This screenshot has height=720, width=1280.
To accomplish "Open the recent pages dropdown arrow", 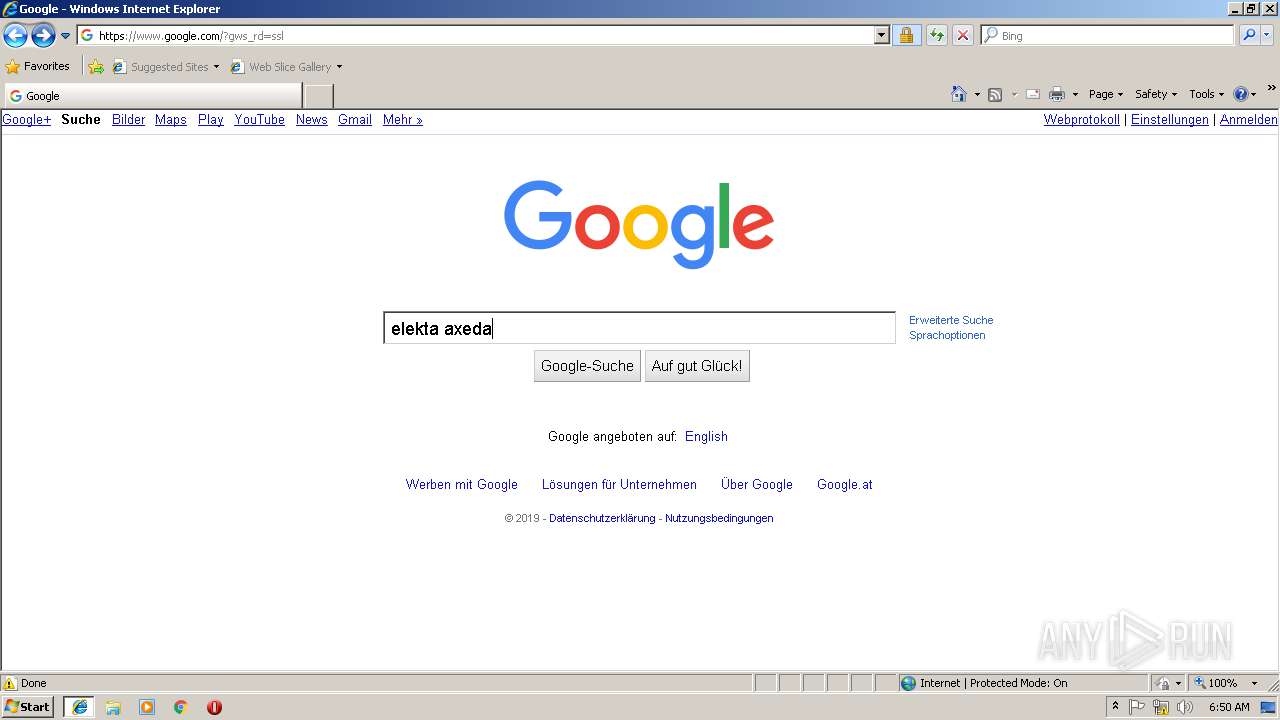I will 66,36.
